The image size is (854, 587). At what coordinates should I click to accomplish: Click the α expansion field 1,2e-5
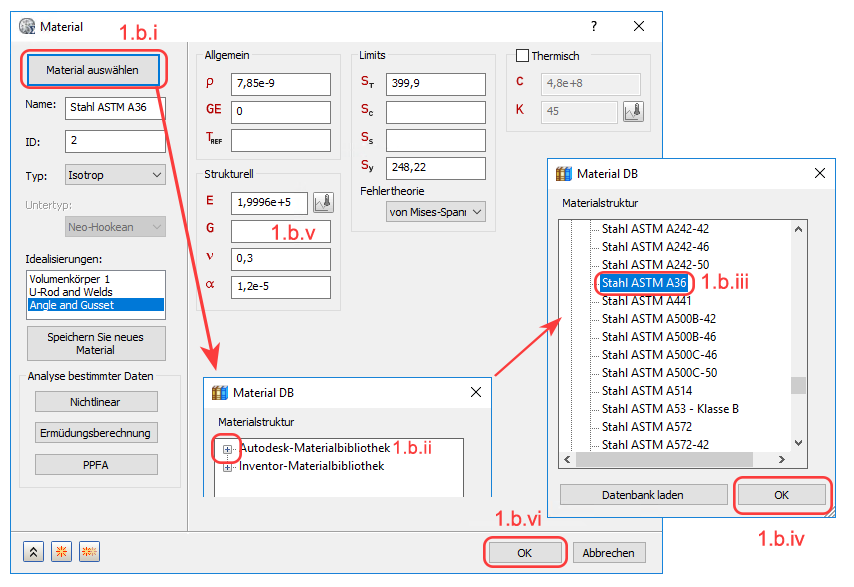point(280,287)
